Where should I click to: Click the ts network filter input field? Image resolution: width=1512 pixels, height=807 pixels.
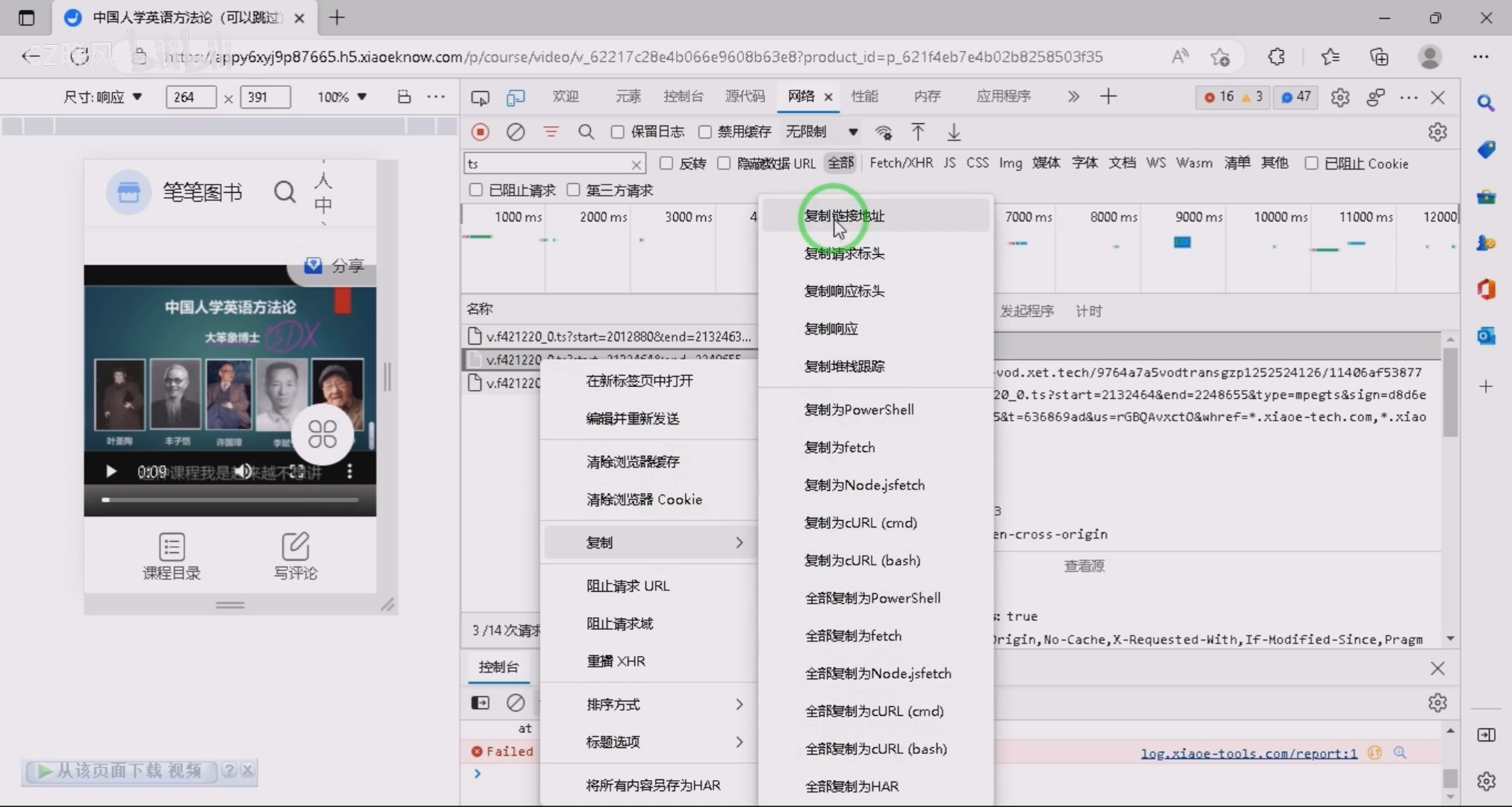(x=553, y=163)
